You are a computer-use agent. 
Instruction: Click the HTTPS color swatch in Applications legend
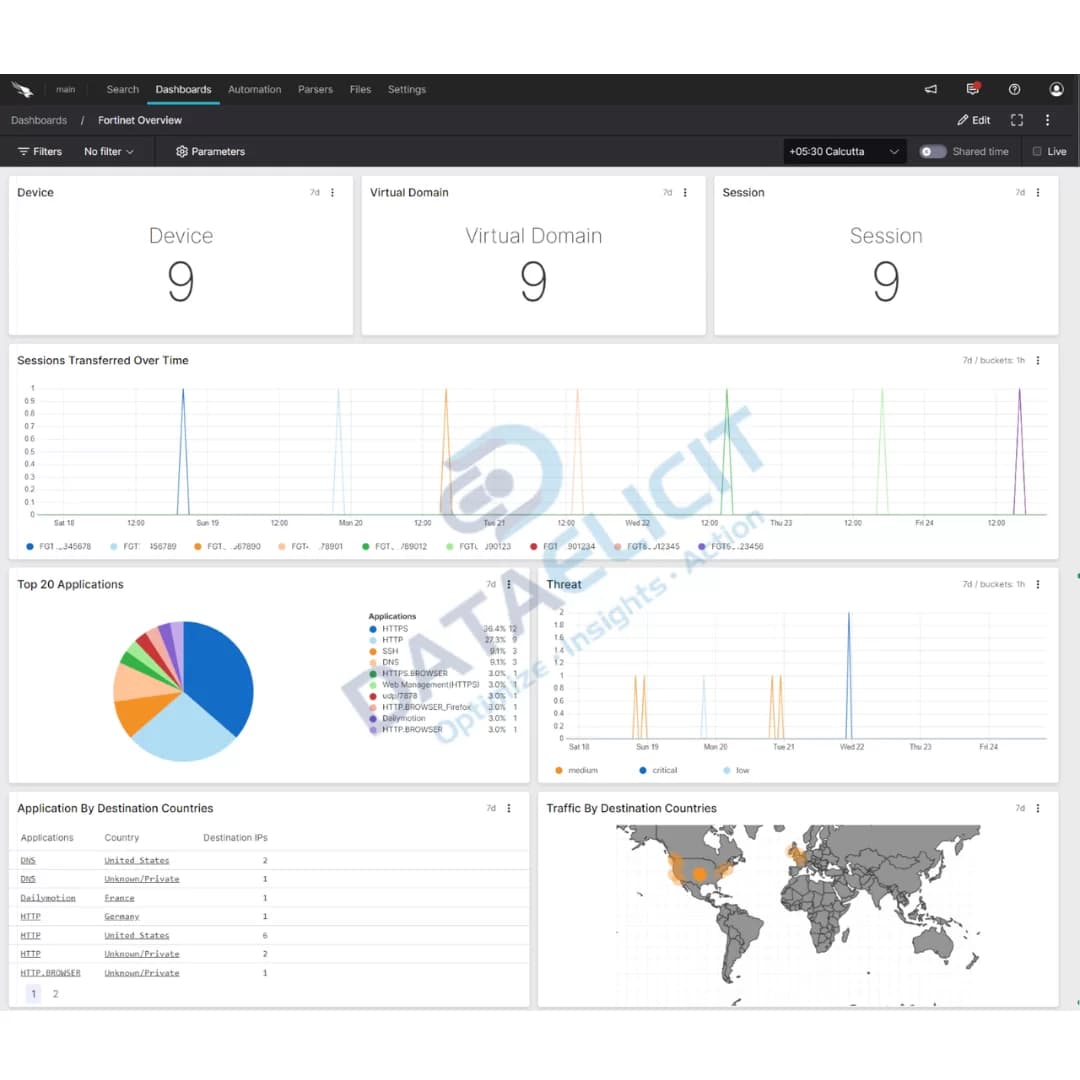(x=373, y=628)
